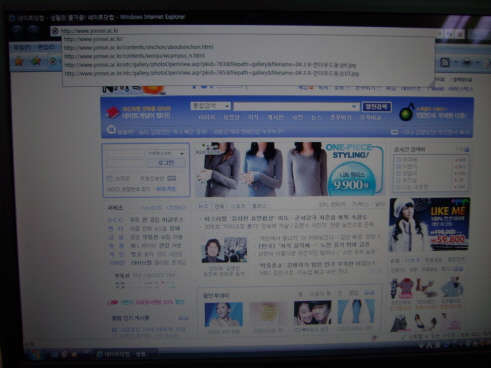Viewport: 491px width, 368px height.
Task: Click the Refresh button beside address bar
Action: [x=450, y=34]
